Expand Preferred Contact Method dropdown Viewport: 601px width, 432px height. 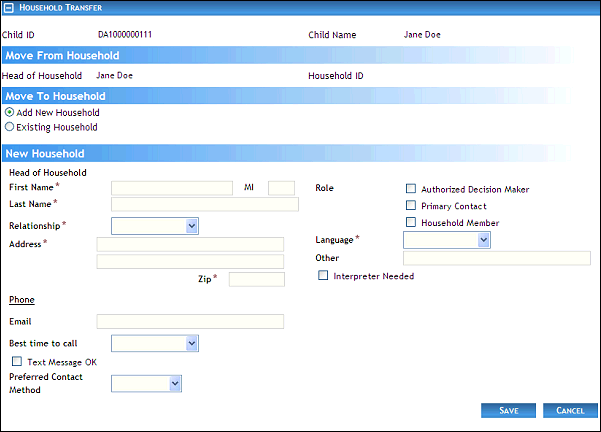coord(146,382)
